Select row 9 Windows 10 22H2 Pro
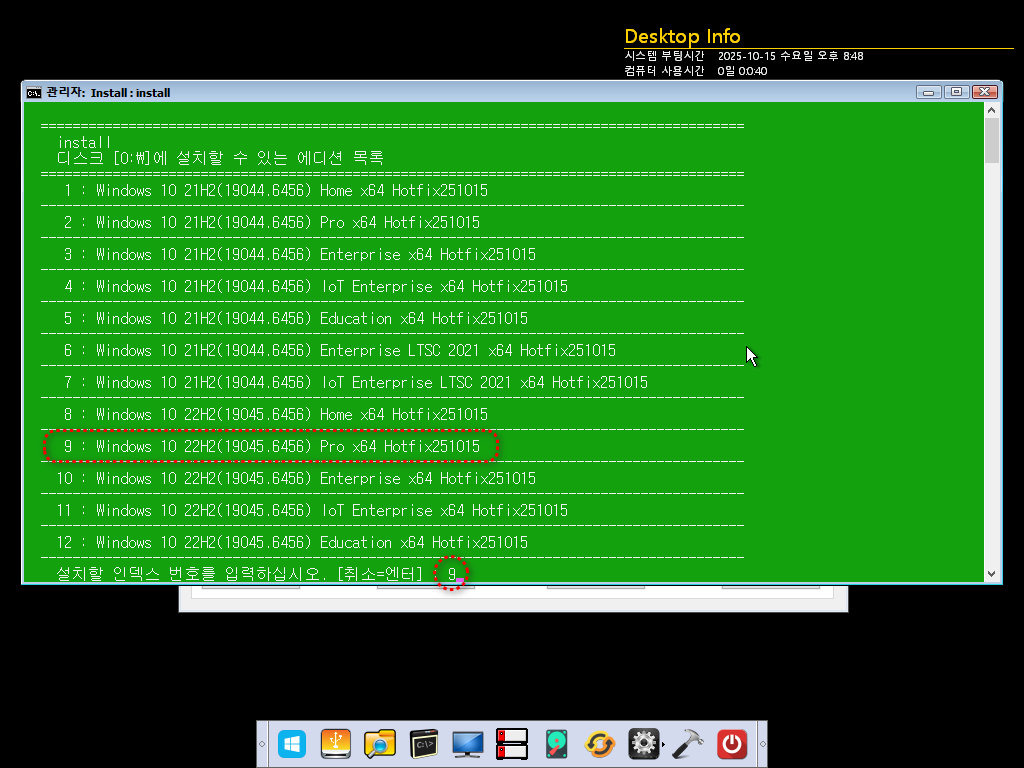 coord(272,447)
